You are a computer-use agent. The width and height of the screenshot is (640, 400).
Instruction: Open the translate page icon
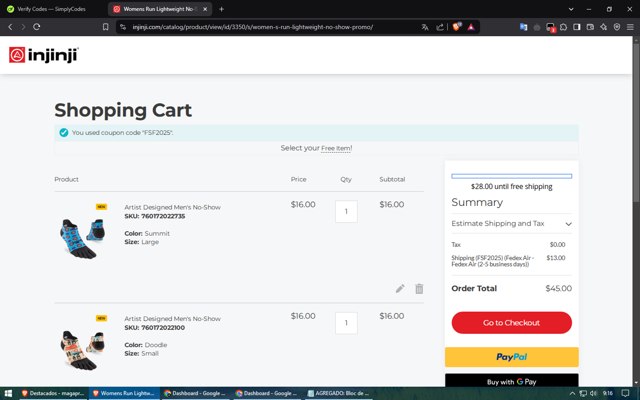pos(425,27)
